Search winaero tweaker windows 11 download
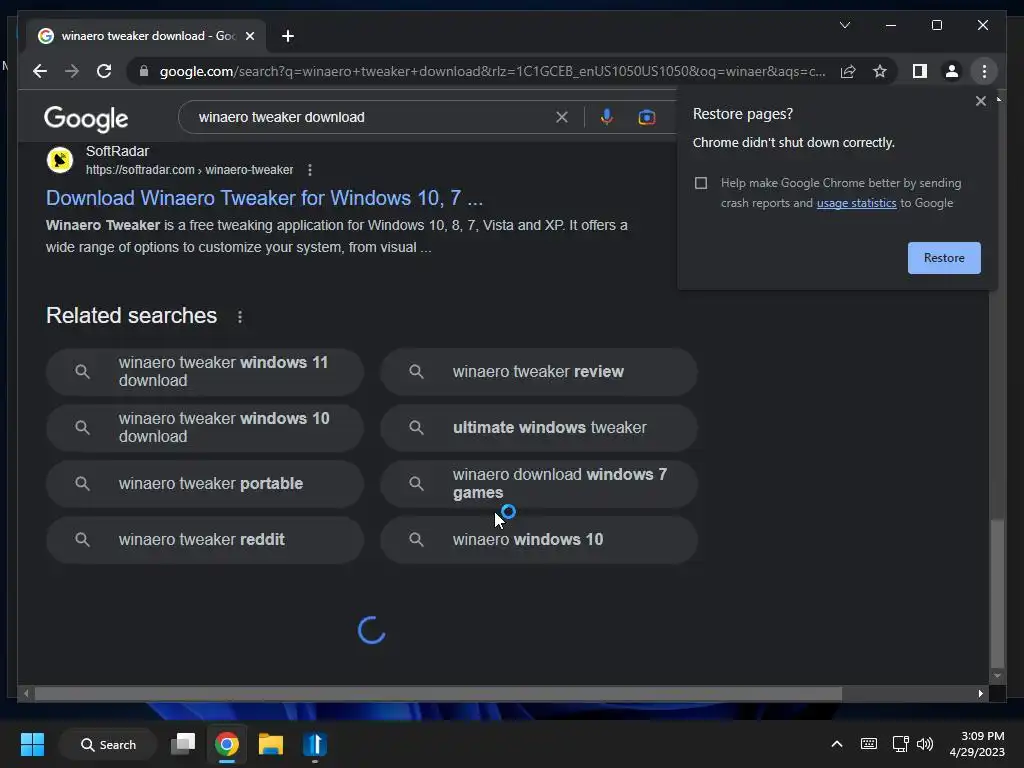 click(x=204, y=372)
